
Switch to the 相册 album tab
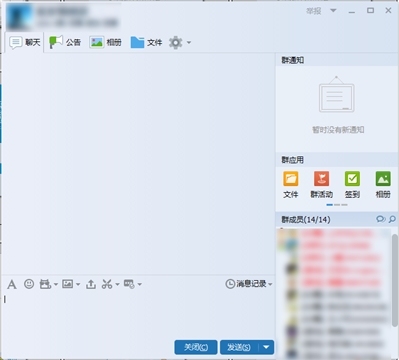click(105, 42)
